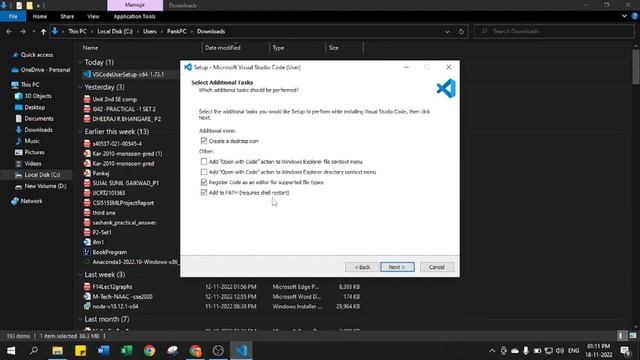Select Local Disk (C:) in sidebar

click(42, 175)
